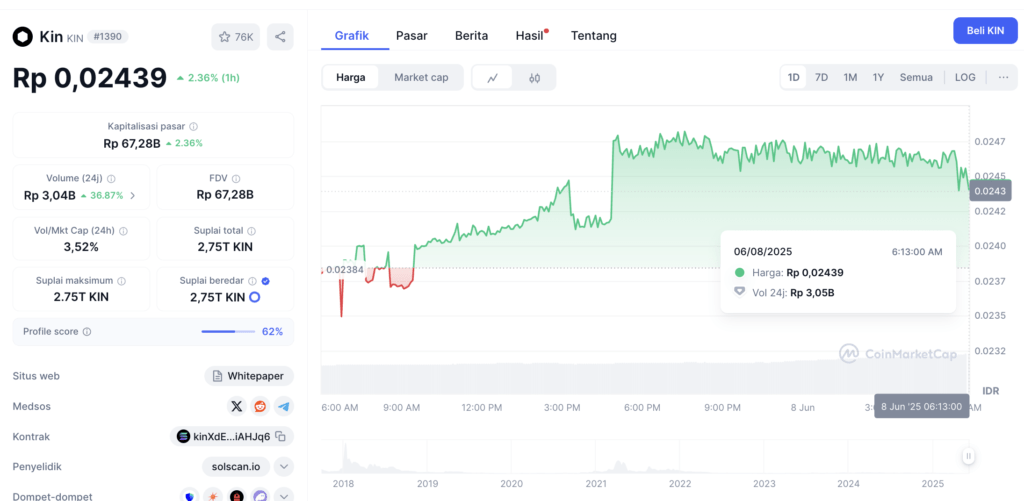The image size is (1024, 501).
Task: Open volume details arrow after 36.87%
Action: pos(133,195)
